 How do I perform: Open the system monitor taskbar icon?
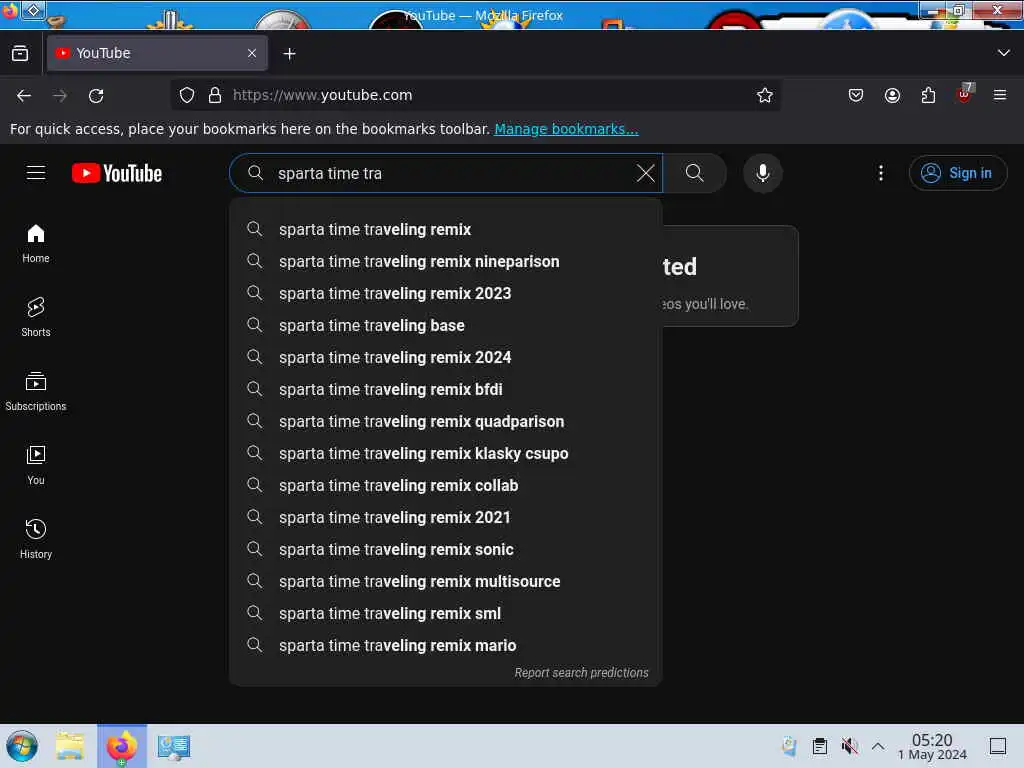click(x=174, y=746)
